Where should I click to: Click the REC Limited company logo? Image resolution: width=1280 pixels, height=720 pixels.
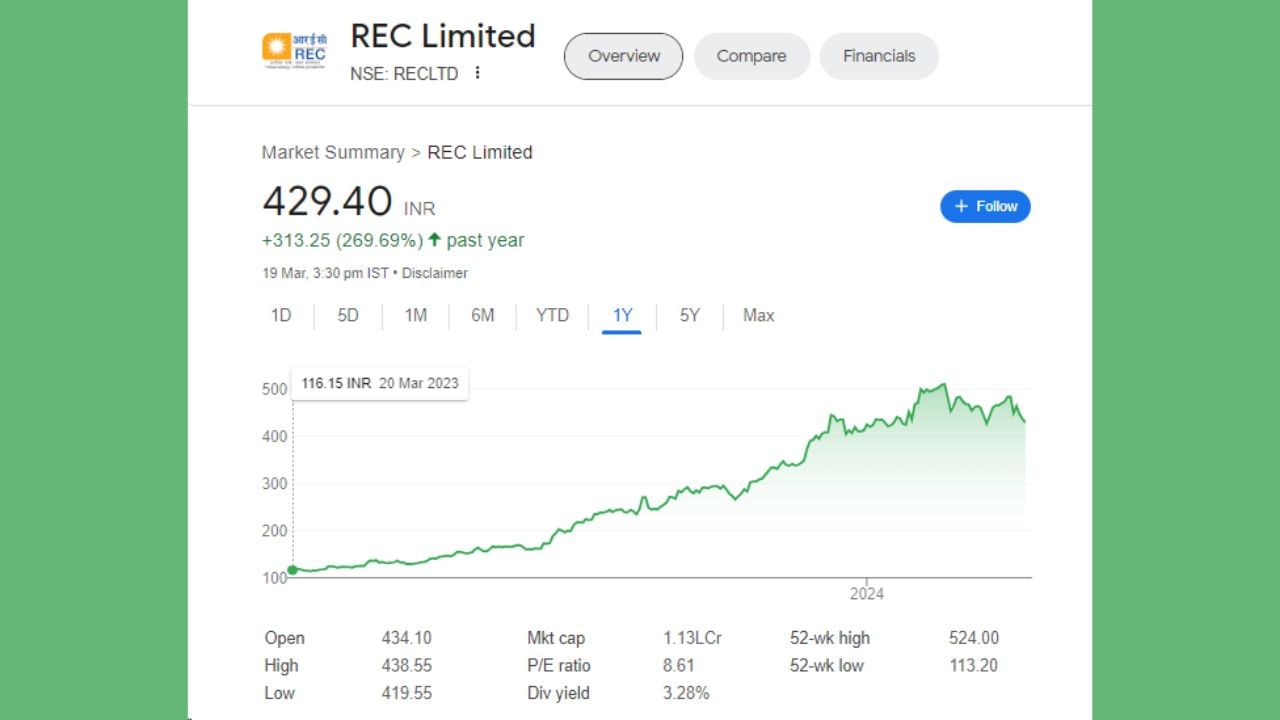pos(294,50)
